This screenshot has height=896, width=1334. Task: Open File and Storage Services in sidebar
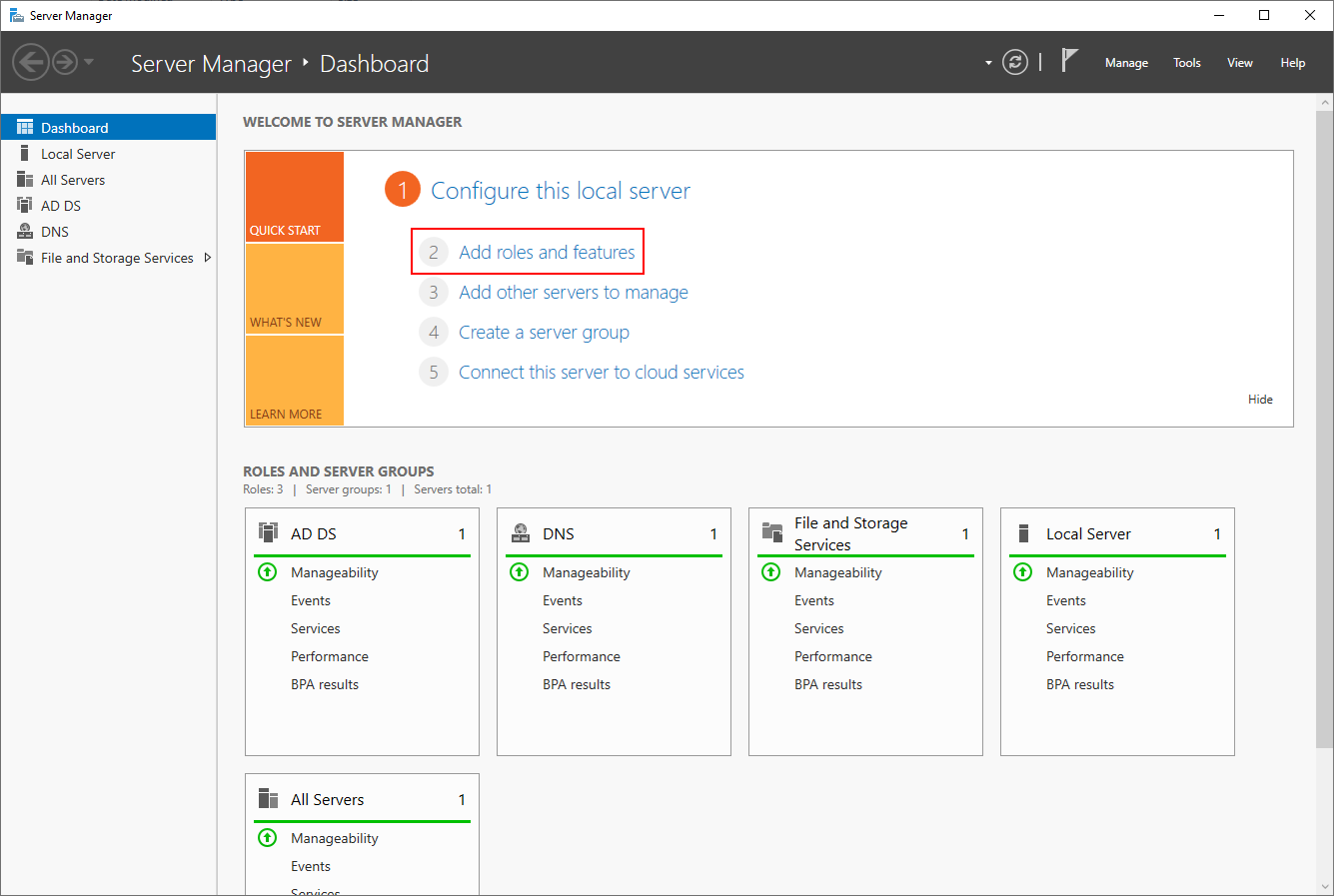tap(108, 258)
